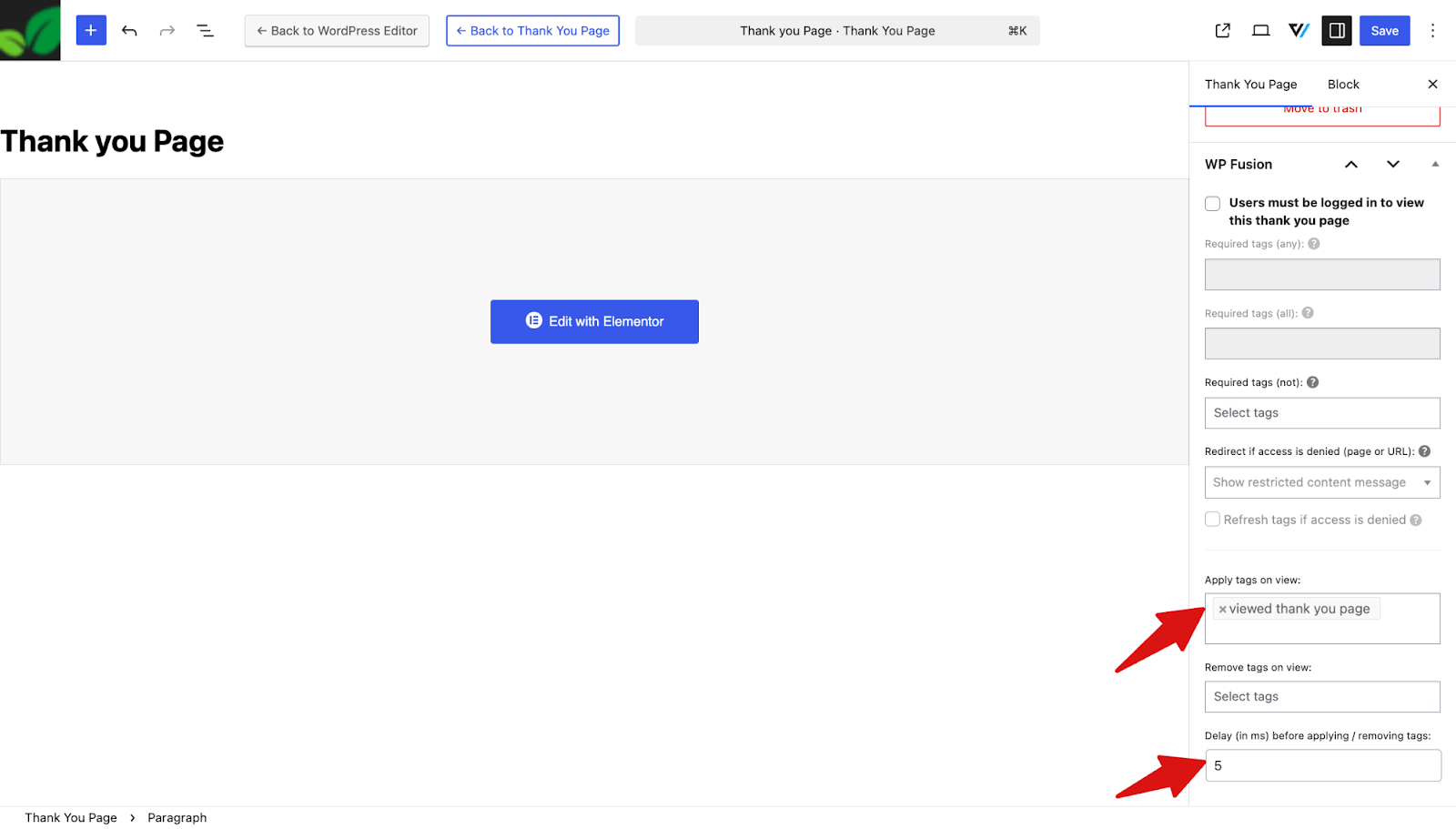Click the redo arrow icon

coord(167,30)
